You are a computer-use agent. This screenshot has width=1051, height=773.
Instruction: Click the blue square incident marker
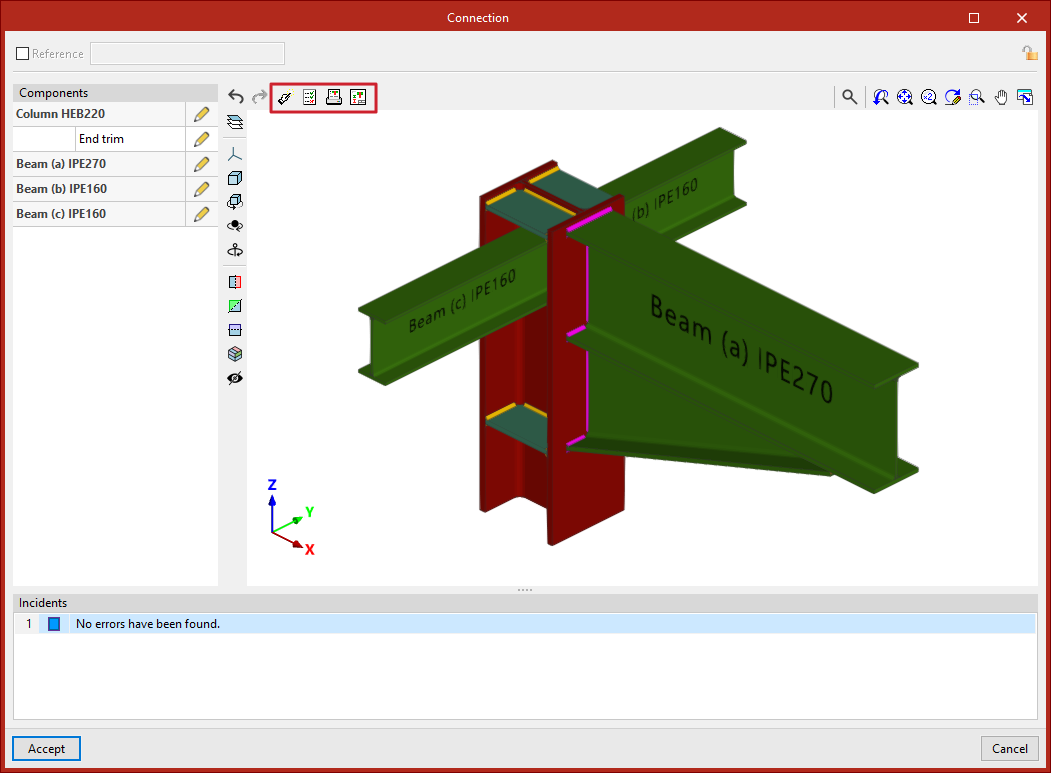(54, 624)
